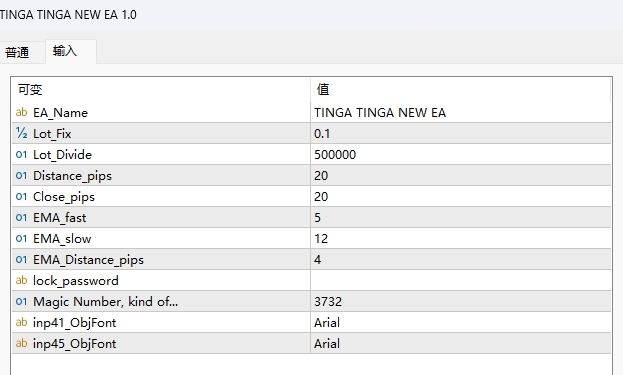Select the EMA_Distance_pips parameter row
Image resolution: width=623 pixels, height=375 pixels.
tap(312, 259)
